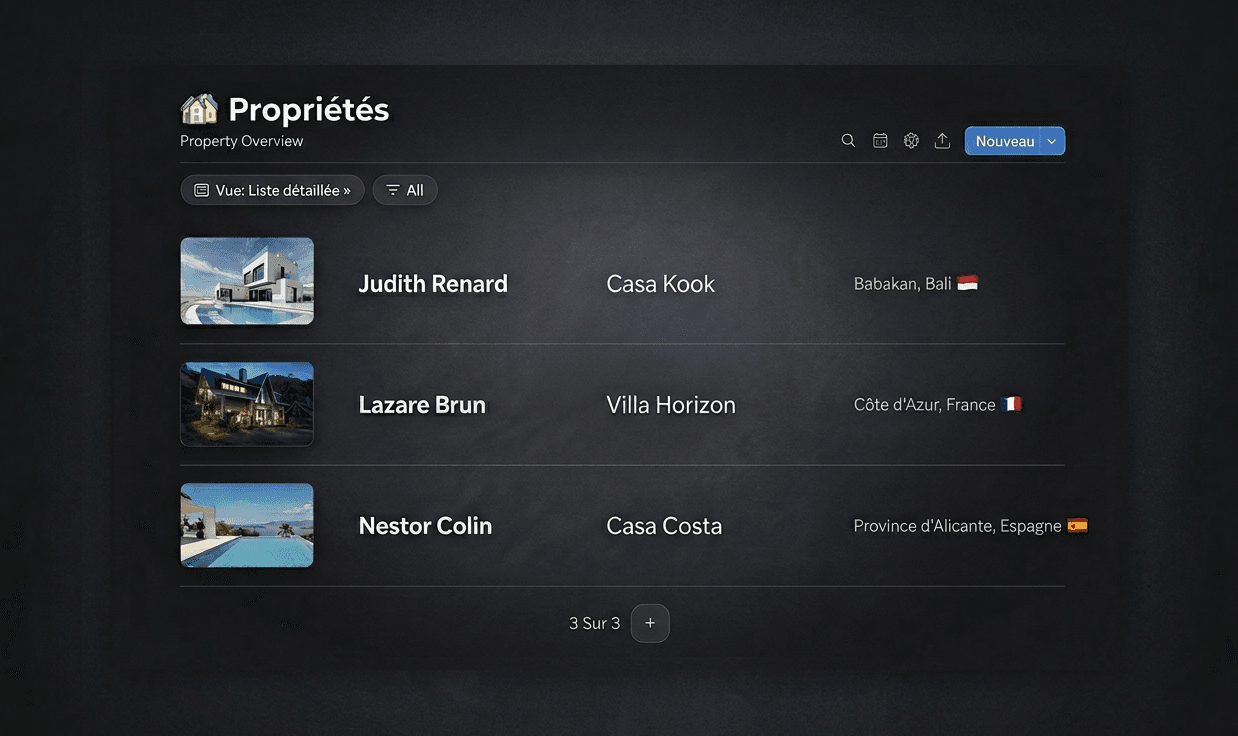Image resolution: width=1238 pixels, height=736 pixels.
Task: Open the Villa Horizon house thumbnail
Action: tap(247, 404)
